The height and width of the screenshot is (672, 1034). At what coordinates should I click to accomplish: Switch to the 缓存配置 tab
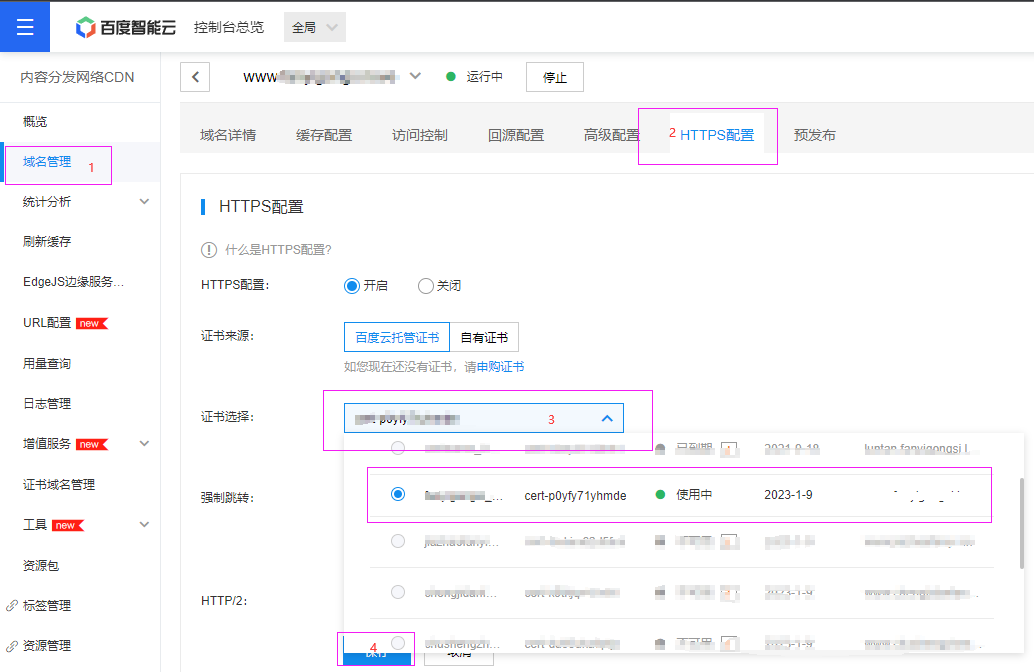324,135
